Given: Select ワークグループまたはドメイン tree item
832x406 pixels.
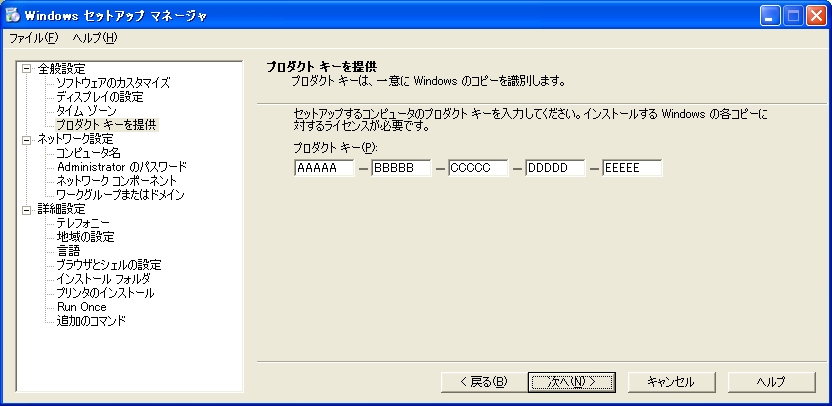Looking at the screenshot, I should [x=120, y=195].
